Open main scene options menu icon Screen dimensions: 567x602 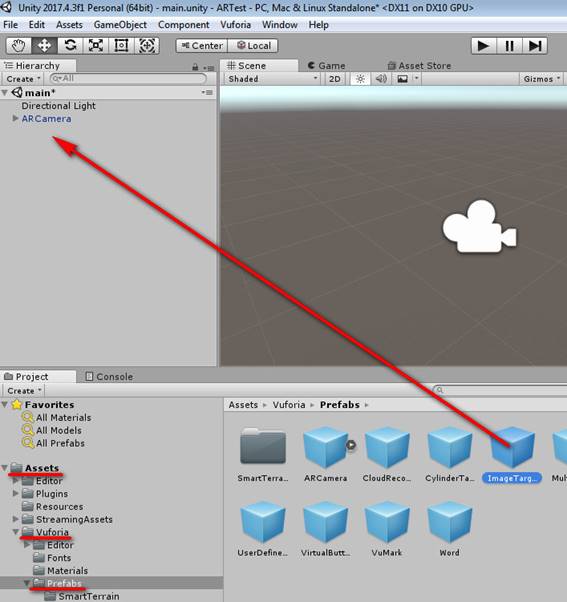coord(207,92)
